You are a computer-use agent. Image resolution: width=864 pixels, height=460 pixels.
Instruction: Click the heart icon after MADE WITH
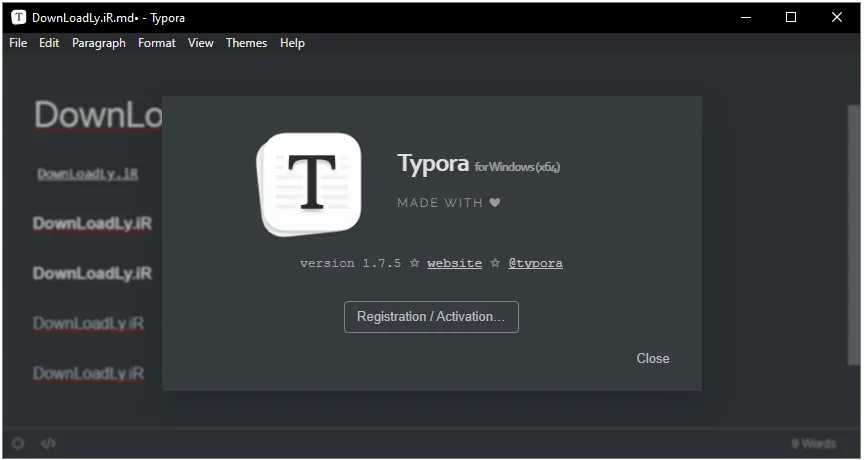(495, 203)
